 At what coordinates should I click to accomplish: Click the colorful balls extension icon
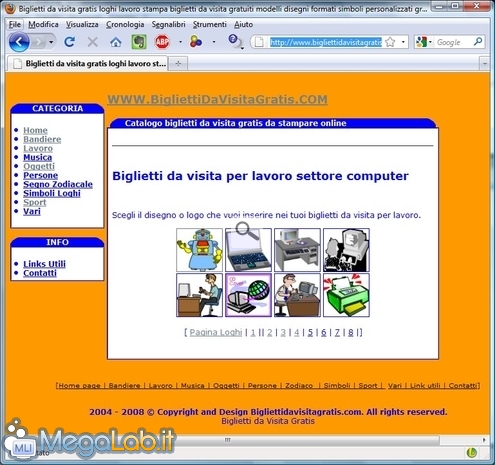pos(196,42)
